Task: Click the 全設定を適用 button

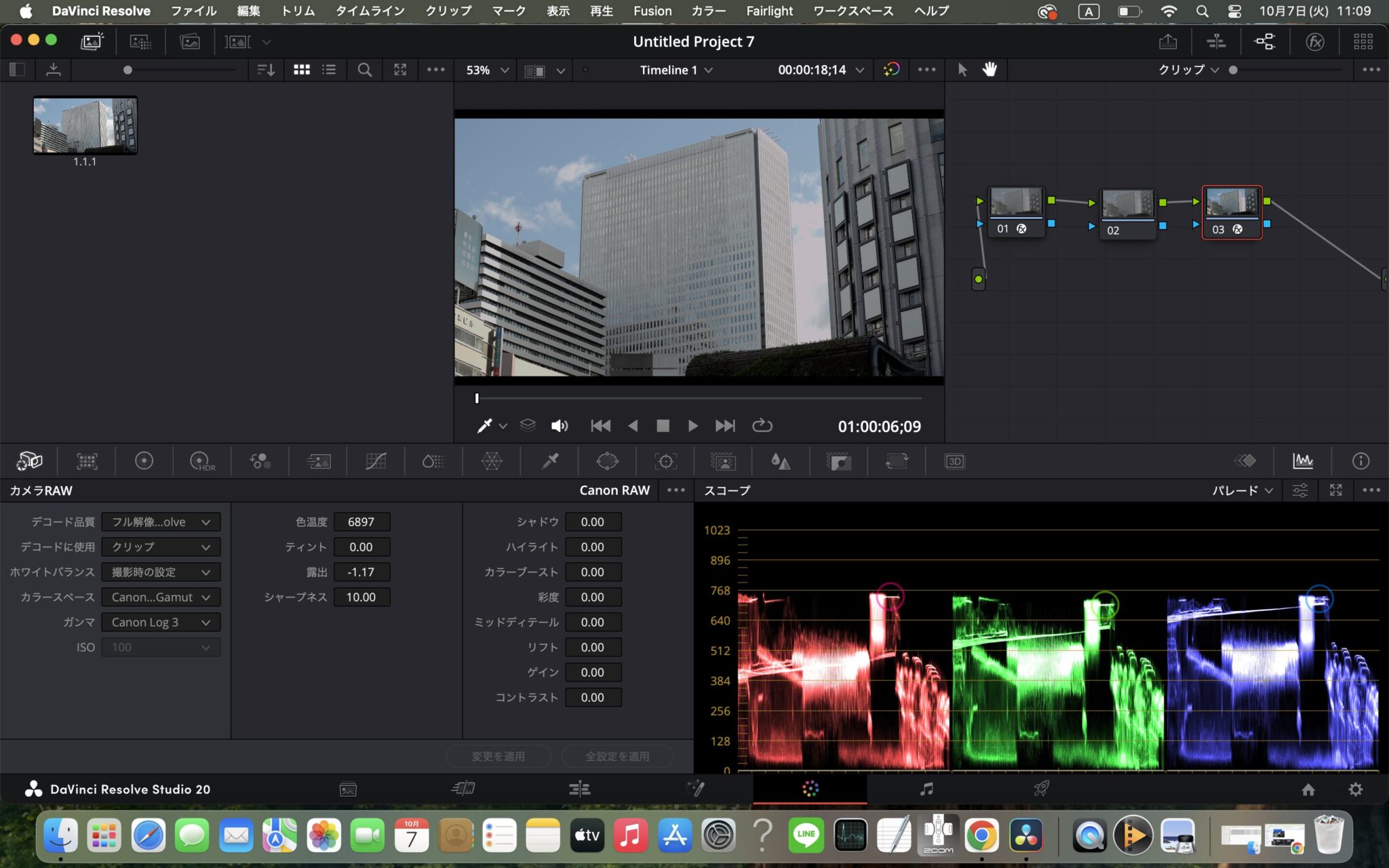Action: 617,756
